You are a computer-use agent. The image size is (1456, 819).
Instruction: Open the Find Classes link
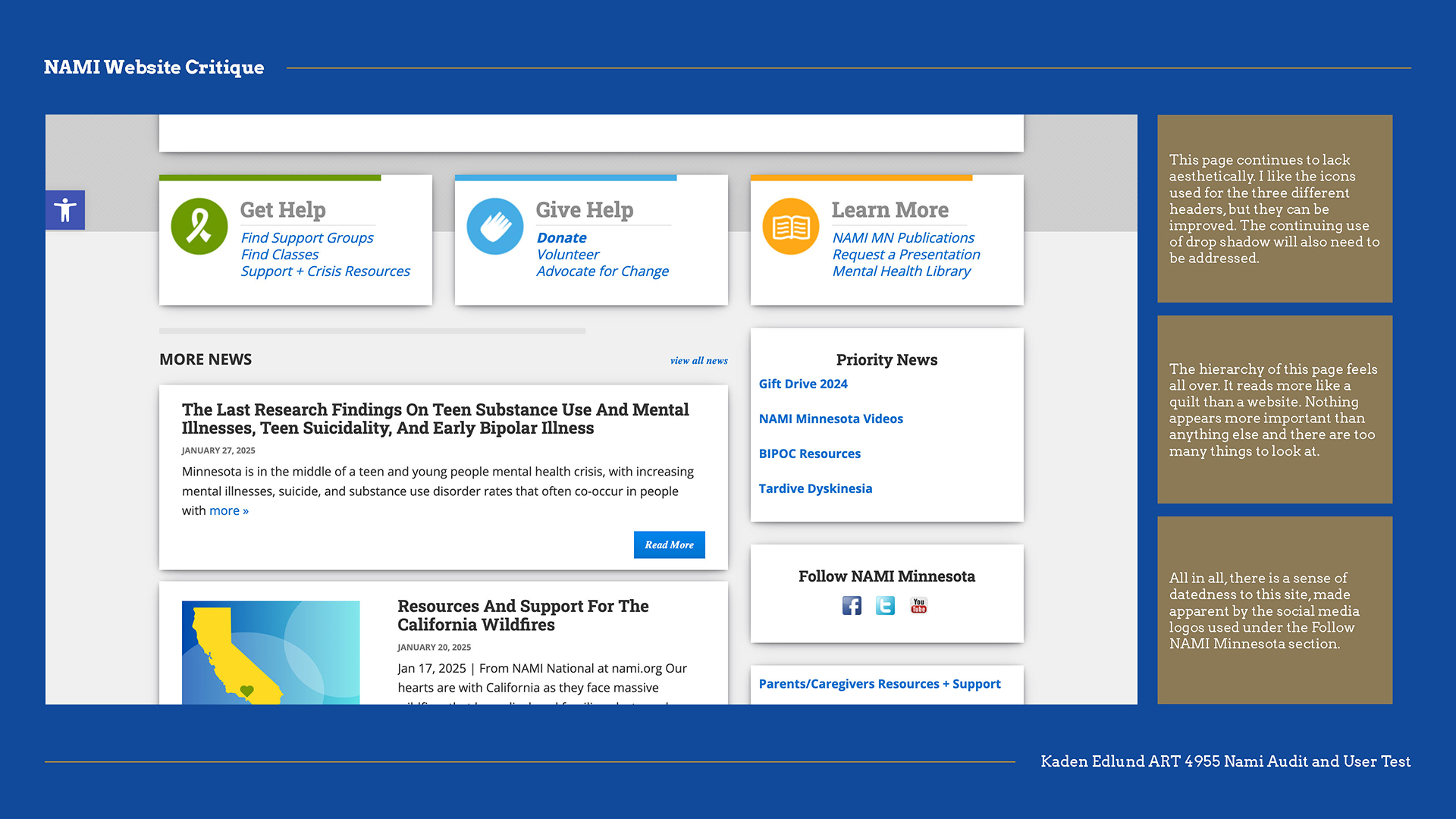point(280,254)
